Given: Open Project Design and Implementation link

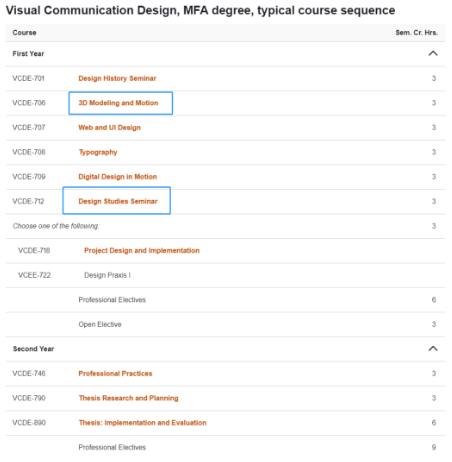Looking at the screenshot, I should coord(142,251).
